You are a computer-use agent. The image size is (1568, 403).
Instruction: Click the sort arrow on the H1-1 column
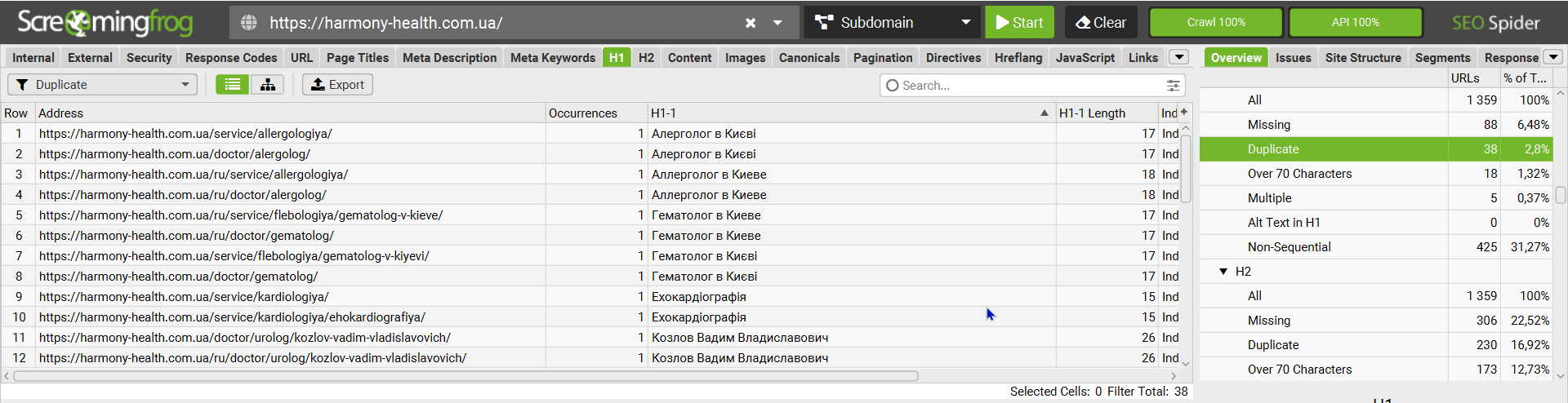click(1044, 113)
